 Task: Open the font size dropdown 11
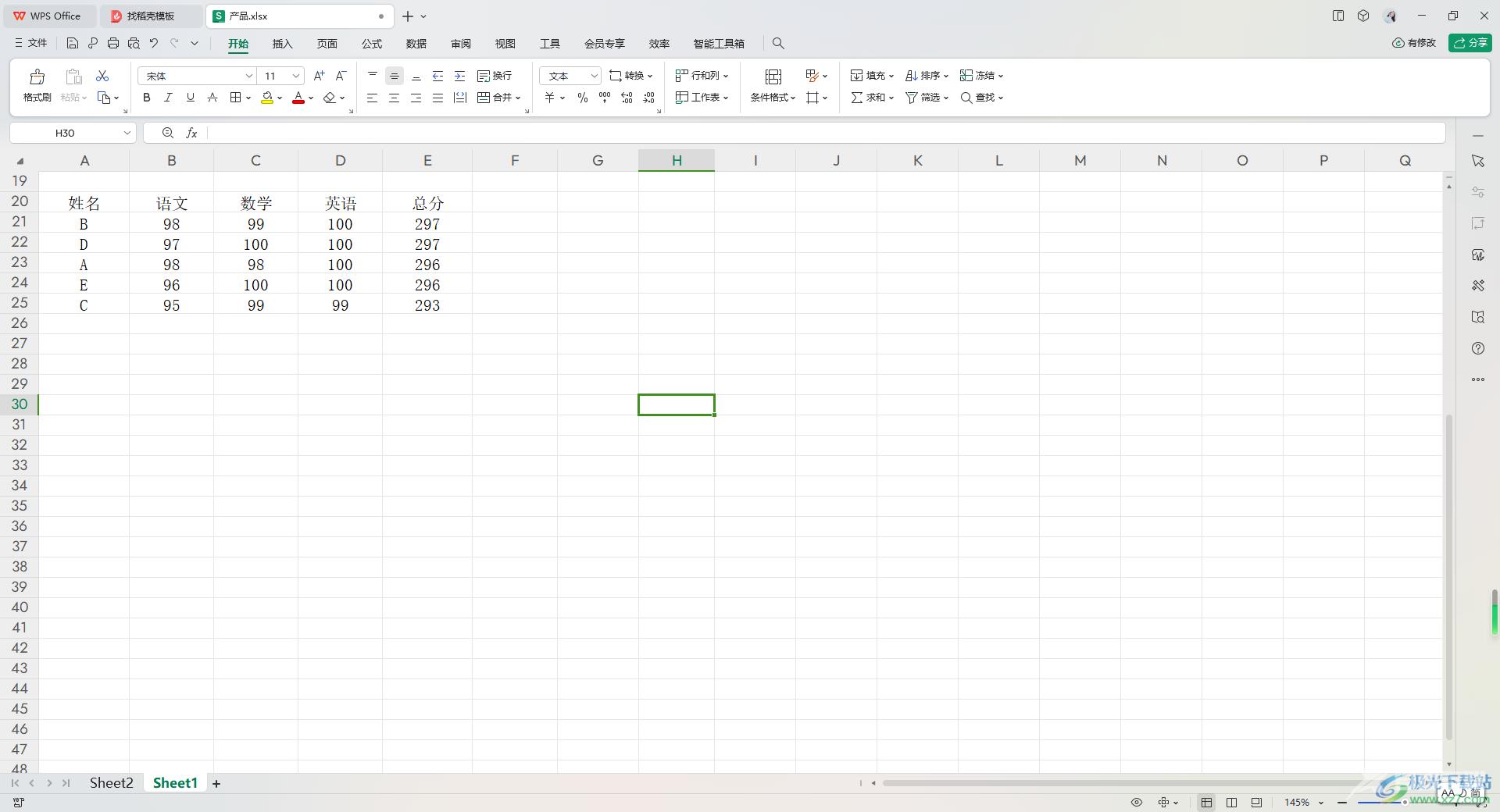296,76
